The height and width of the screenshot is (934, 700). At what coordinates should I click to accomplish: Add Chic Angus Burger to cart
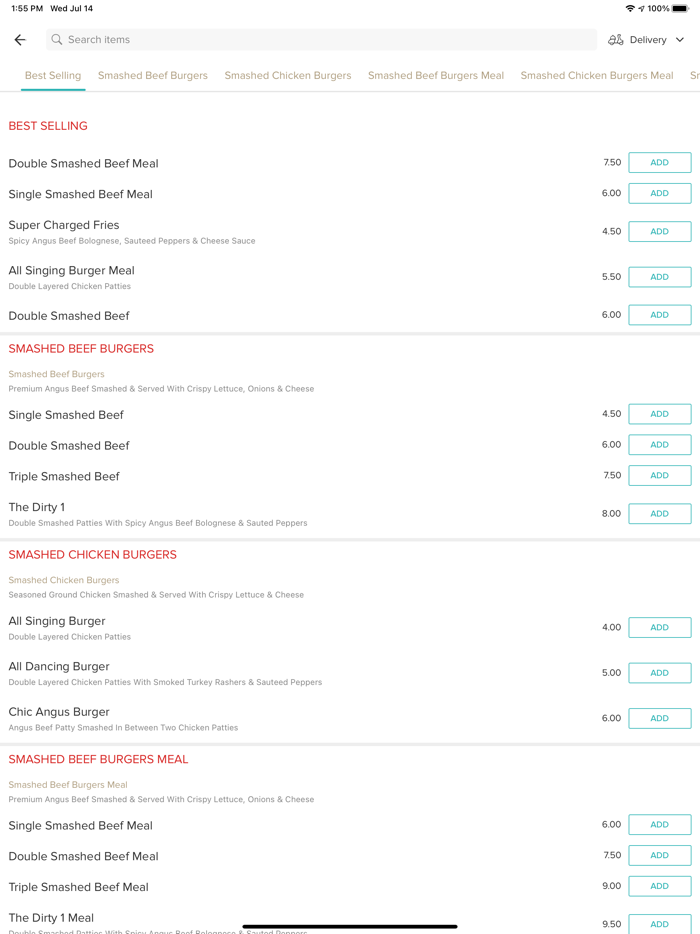659,718
